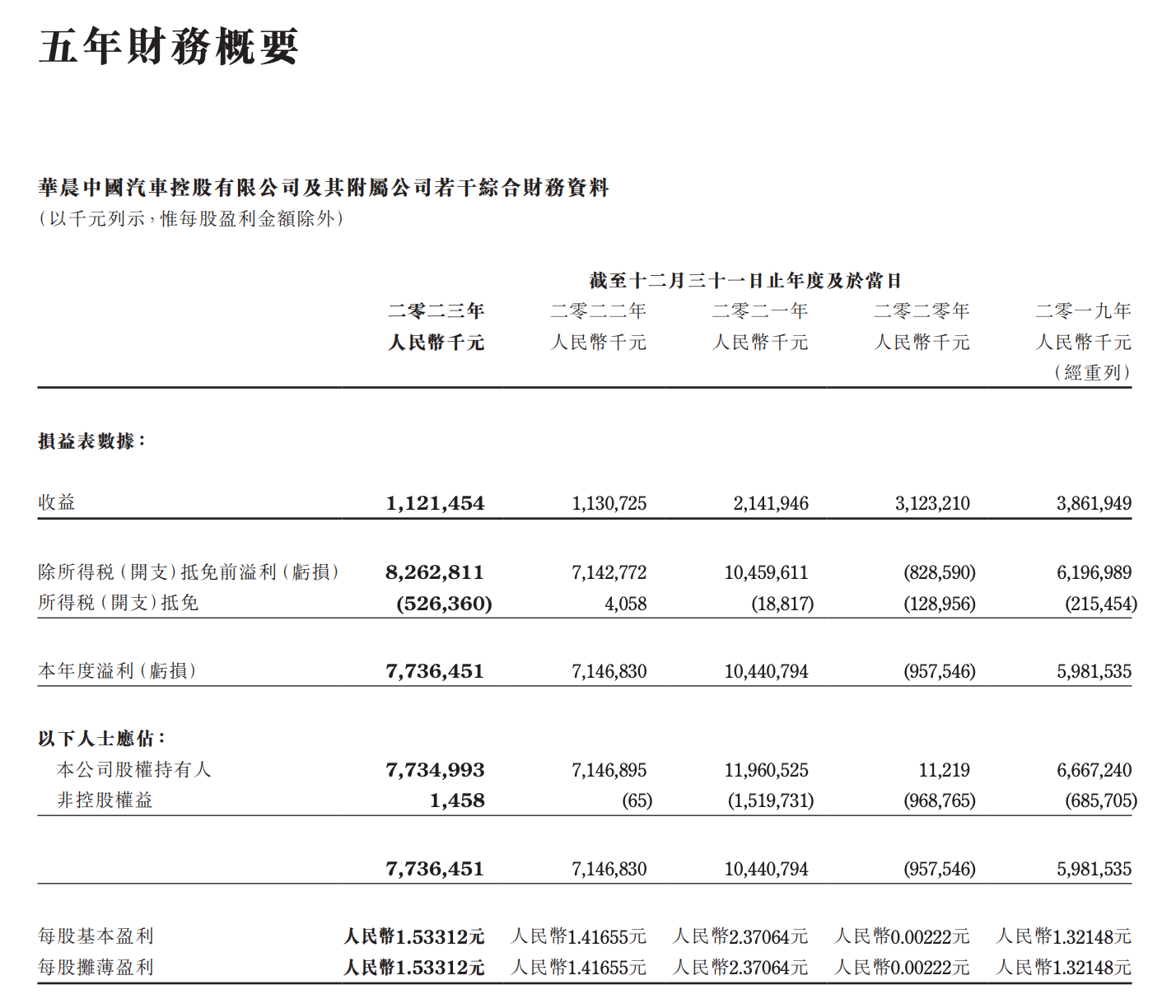Select equity holders value 11,960,525
1176x1008 pixels.
pyautogui.click(x=766, y=770)
